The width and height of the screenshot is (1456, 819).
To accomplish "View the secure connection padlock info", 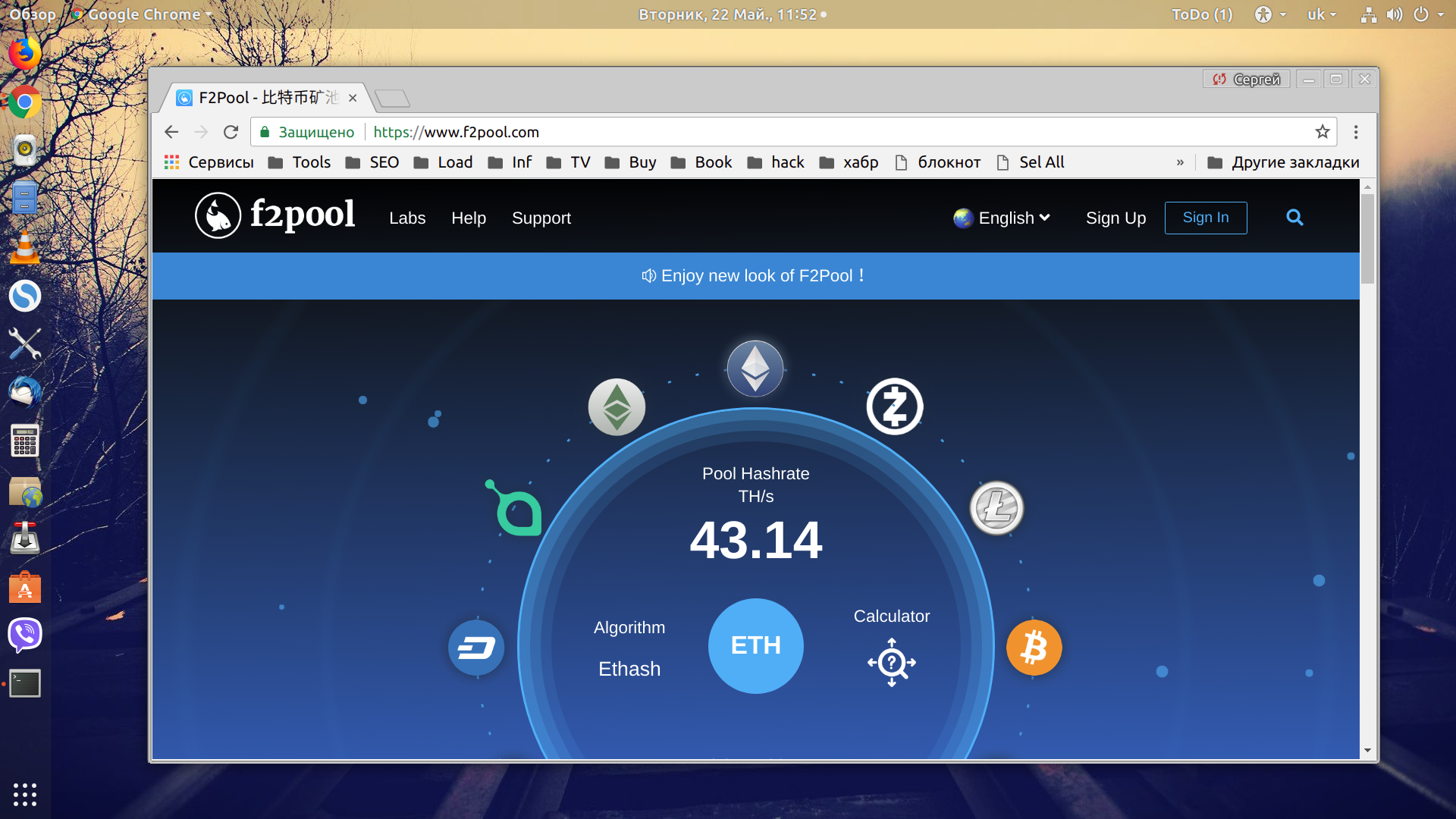I will pos(265,132).
